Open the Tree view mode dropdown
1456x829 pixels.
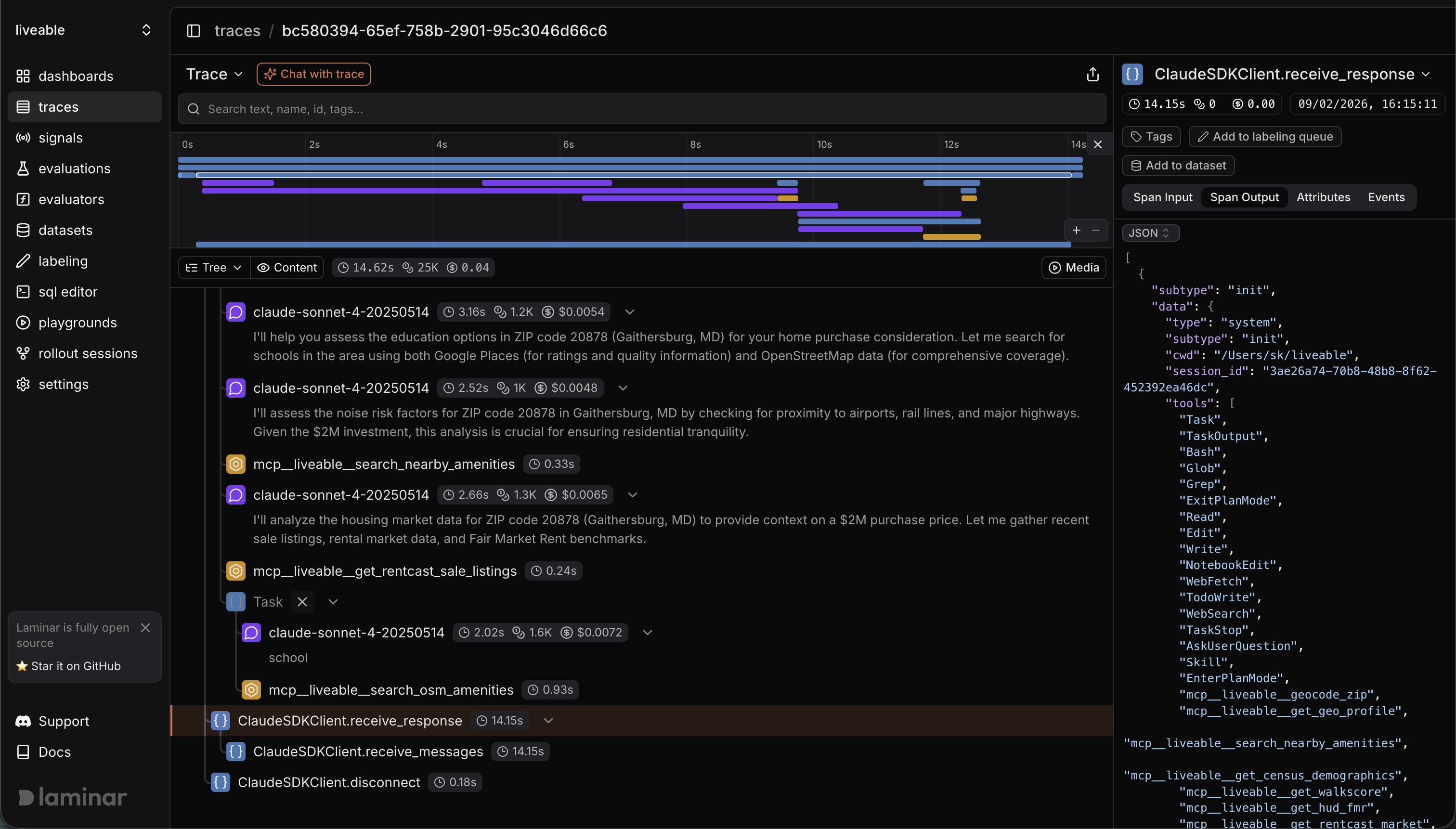[214, 268]
